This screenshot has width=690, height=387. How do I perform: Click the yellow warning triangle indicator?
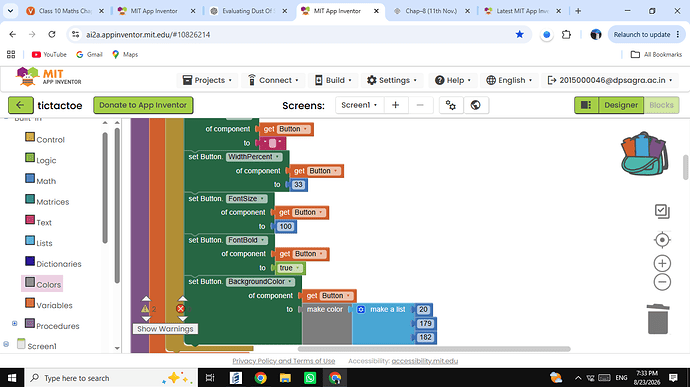tap(145, 309)
